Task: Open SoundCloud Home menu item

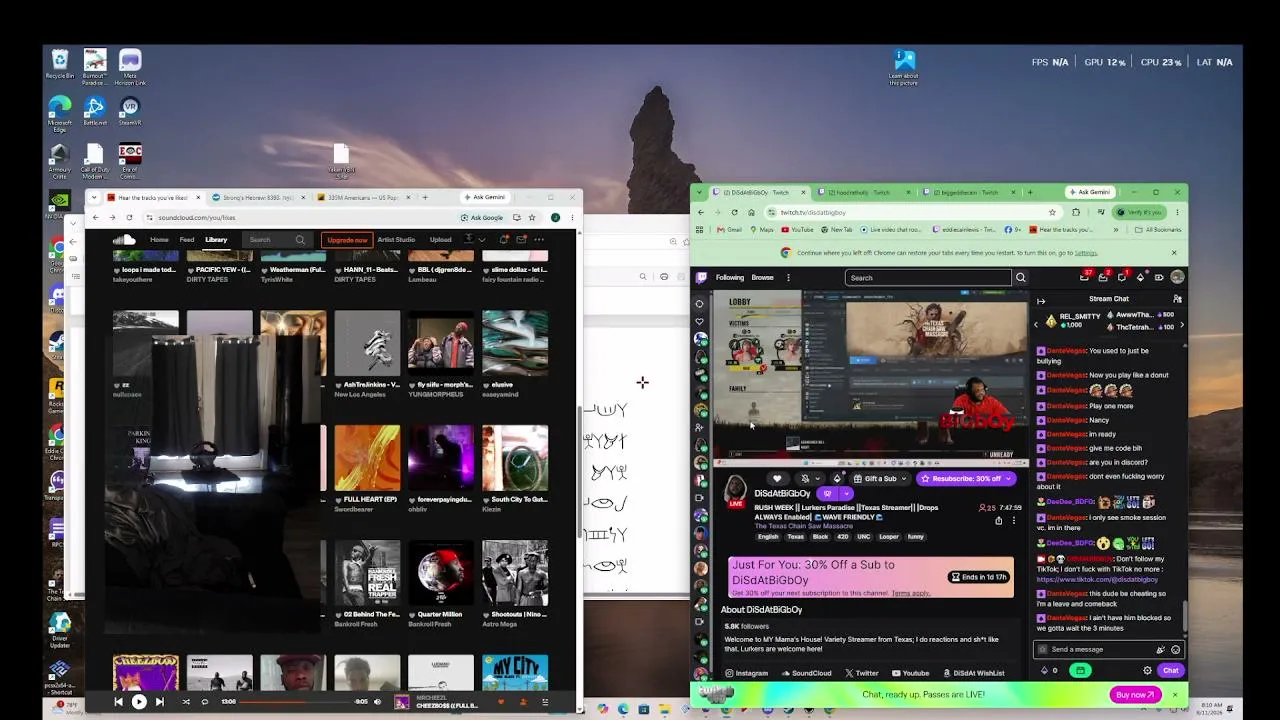Action: tap(159, 240)
